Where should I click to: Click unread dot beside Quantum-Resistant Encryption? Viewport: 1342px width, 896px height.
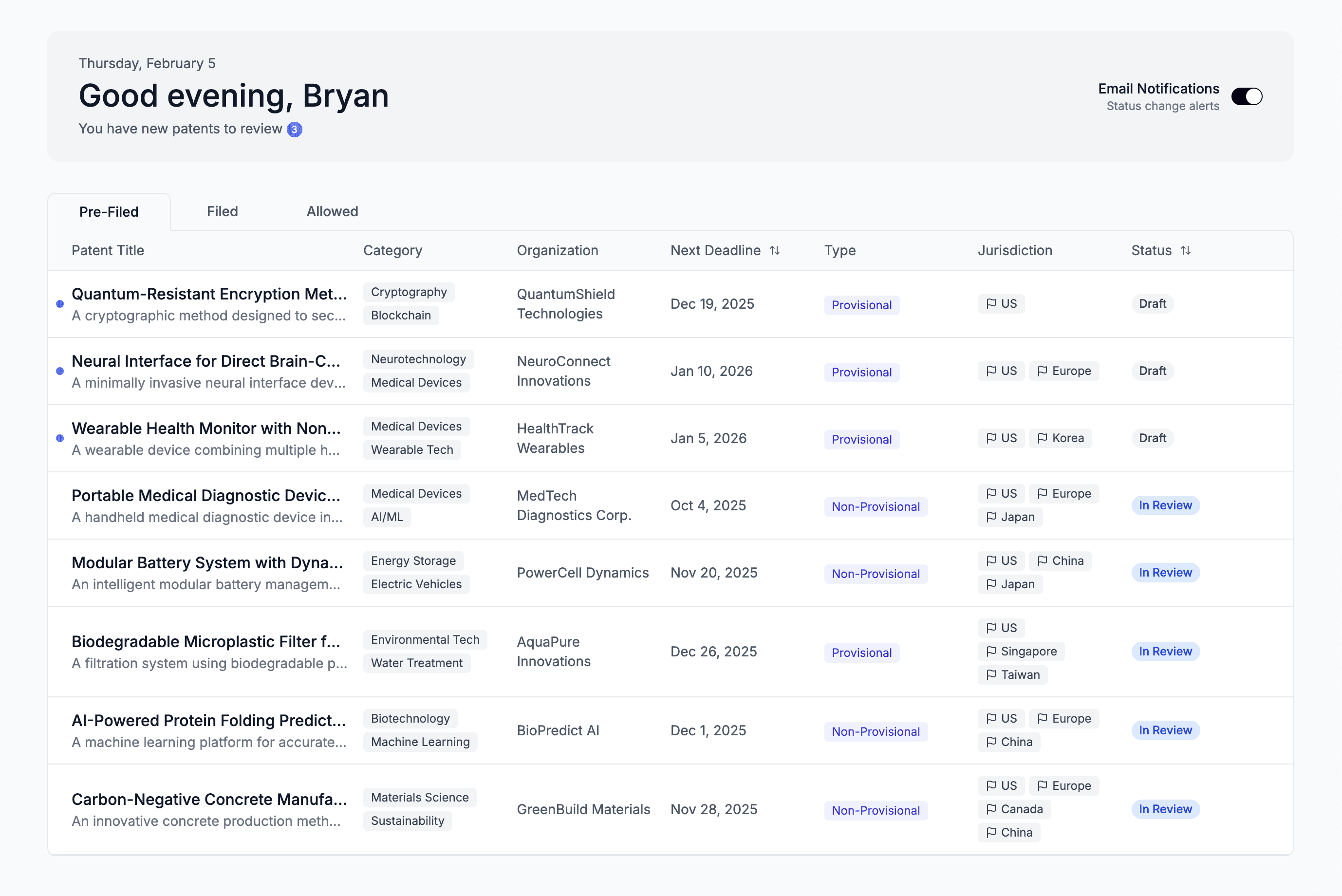point(60,304)
